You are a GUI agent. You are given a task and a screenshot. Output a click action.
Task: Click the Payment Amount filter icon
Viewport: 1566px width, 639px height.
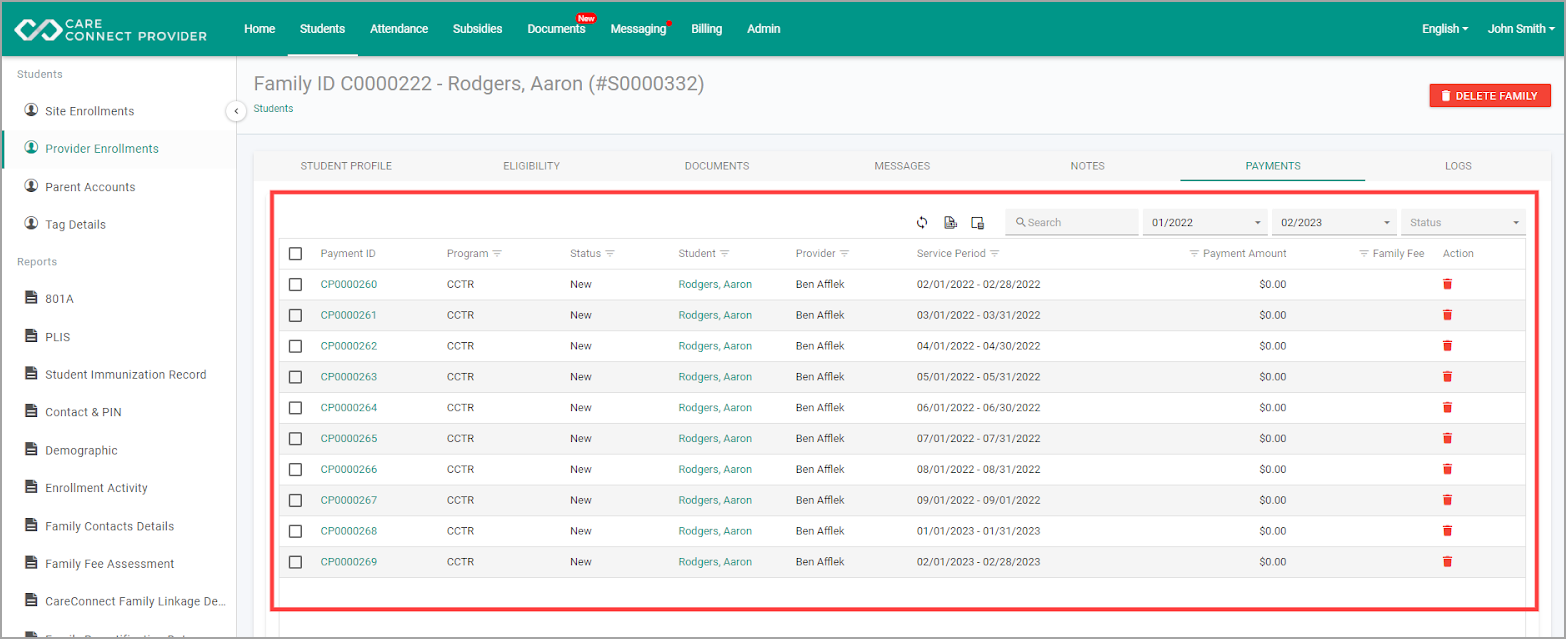tap(1194, 254)
